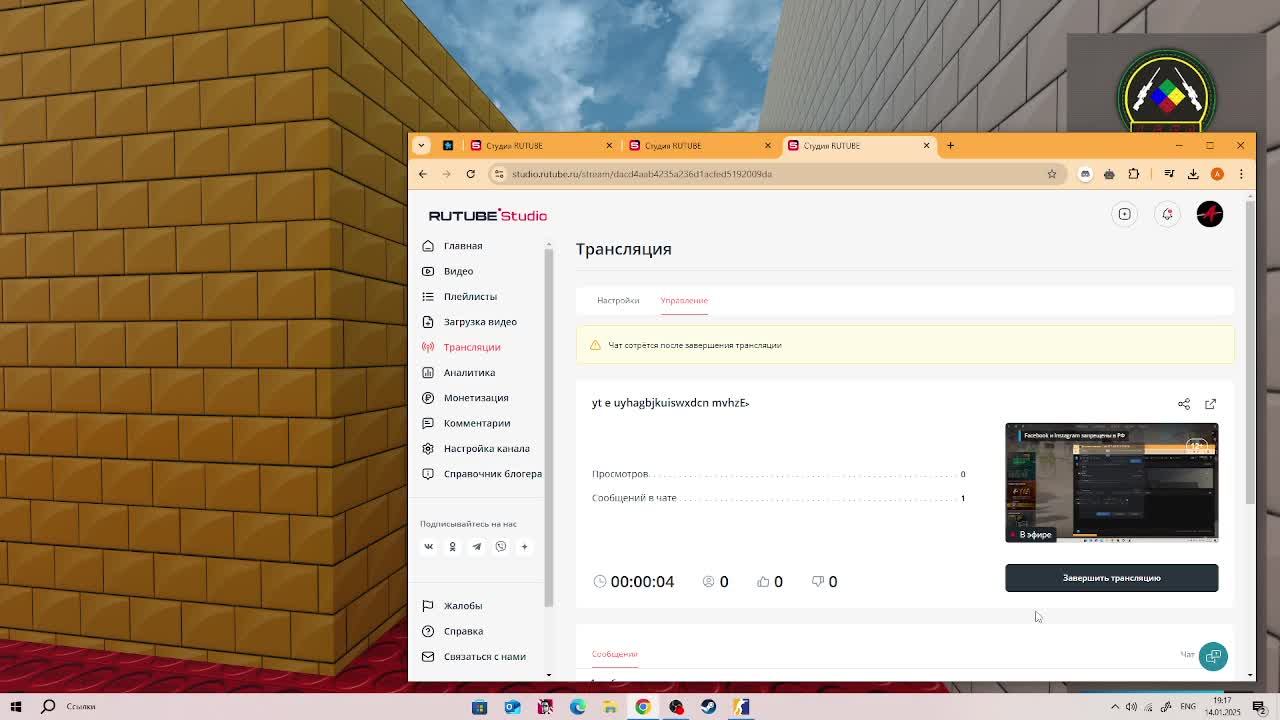This screenshot has width=1280, height=720.
Task: Open a new browser tab
Action: click(950, 145)
